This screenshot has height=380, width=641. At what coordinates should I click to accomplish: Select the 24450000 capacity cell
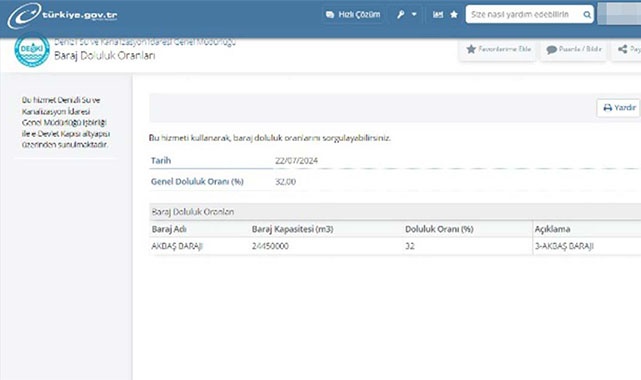(270, 246)
